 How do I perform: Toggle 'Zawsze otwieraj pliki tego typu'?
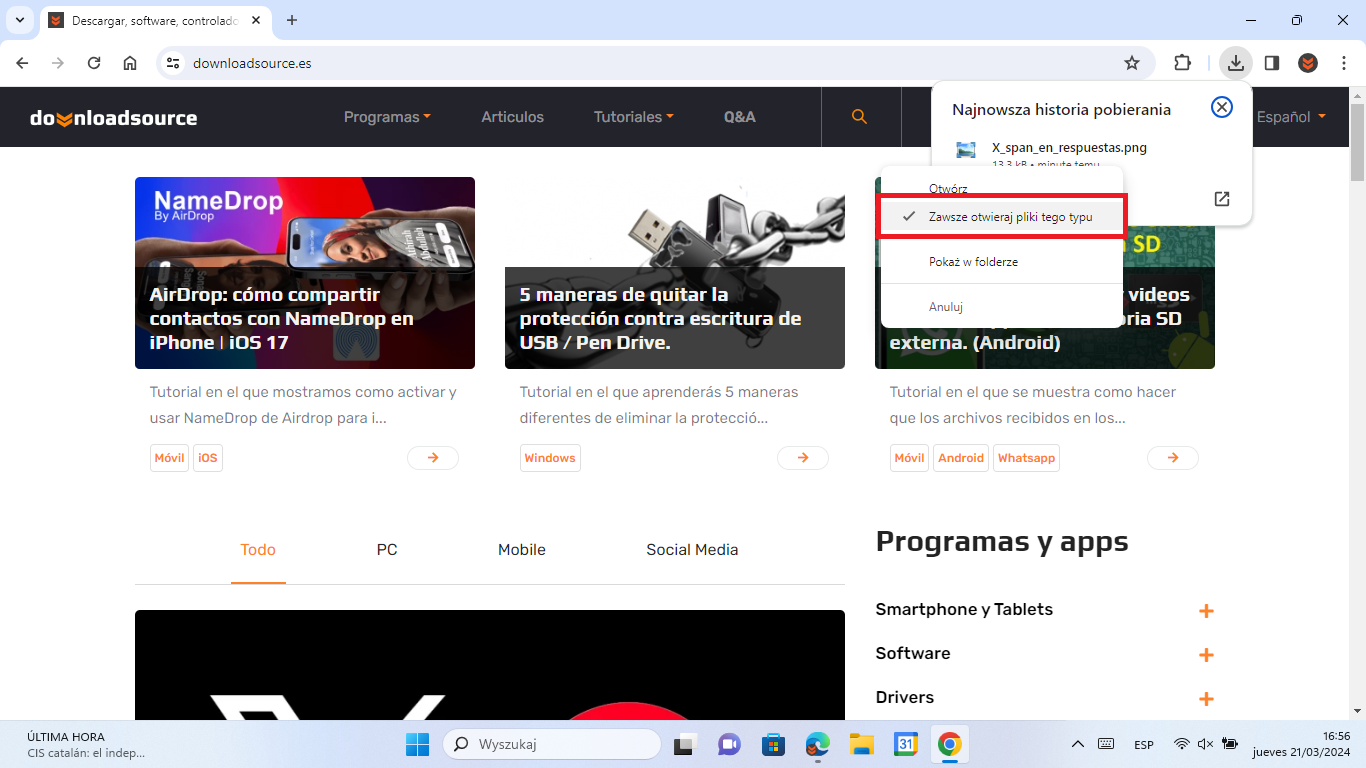click(x=1003, y=216)
